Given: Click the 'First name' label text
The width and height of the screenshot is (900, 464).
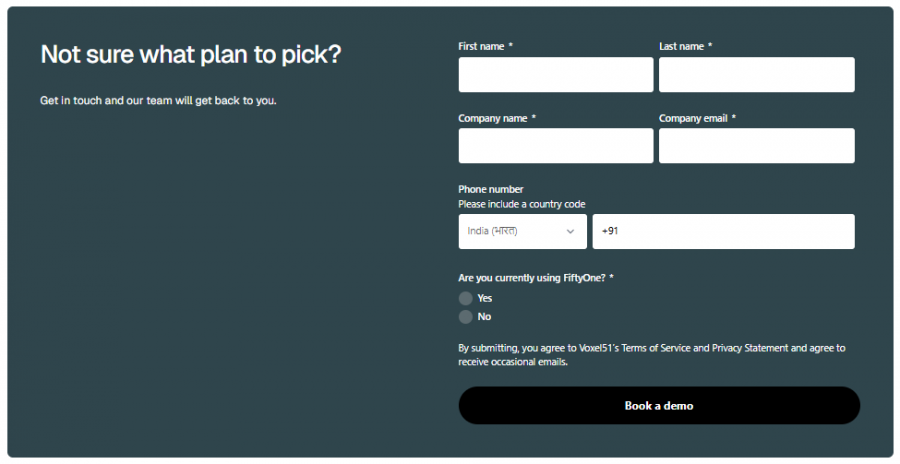Looking at the screenshot, I should pos(481,47).
